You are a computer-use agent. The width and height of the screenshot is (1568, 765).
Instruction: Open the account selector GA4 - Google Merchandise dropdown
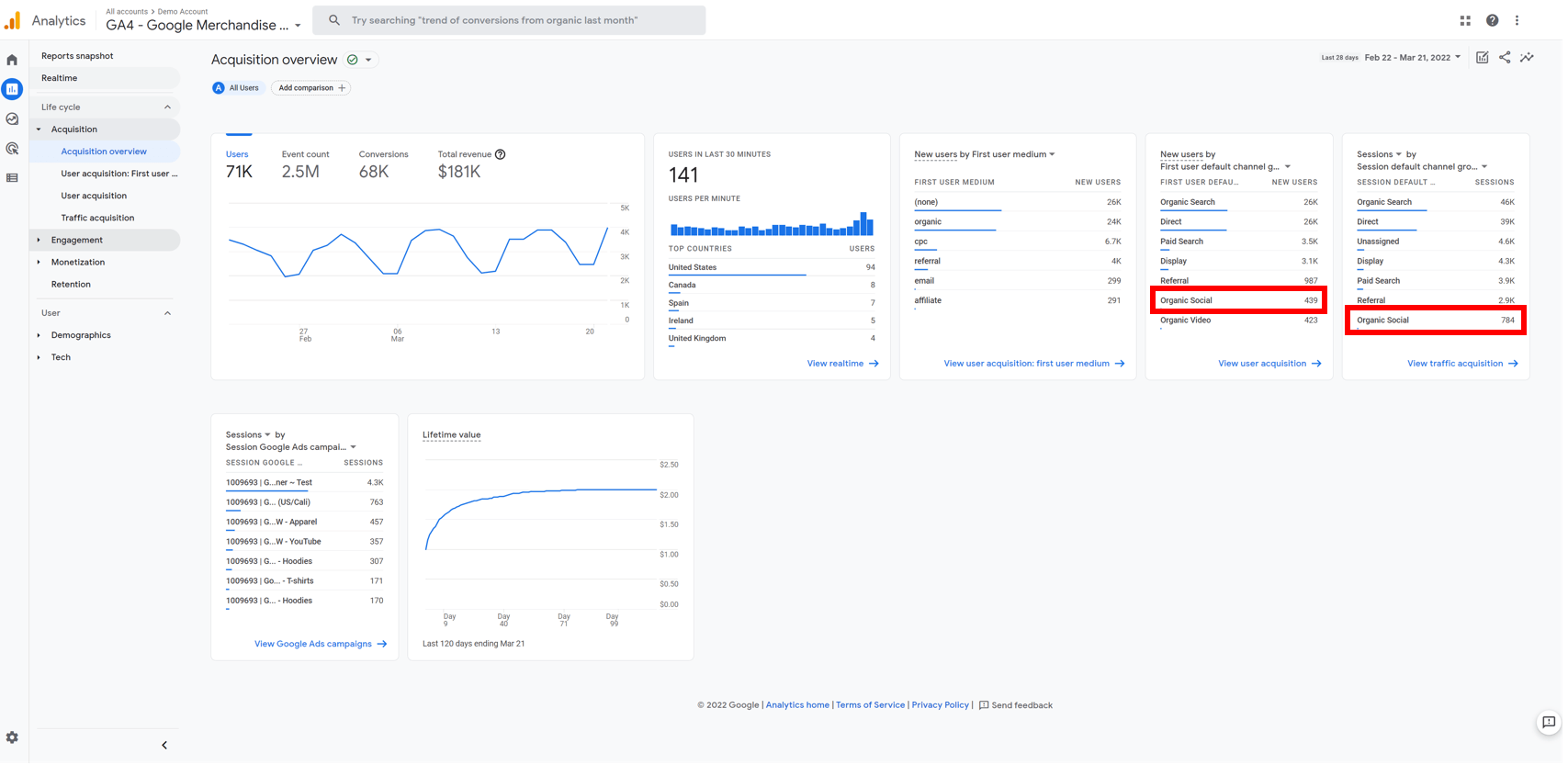click(x=203, y=25)
